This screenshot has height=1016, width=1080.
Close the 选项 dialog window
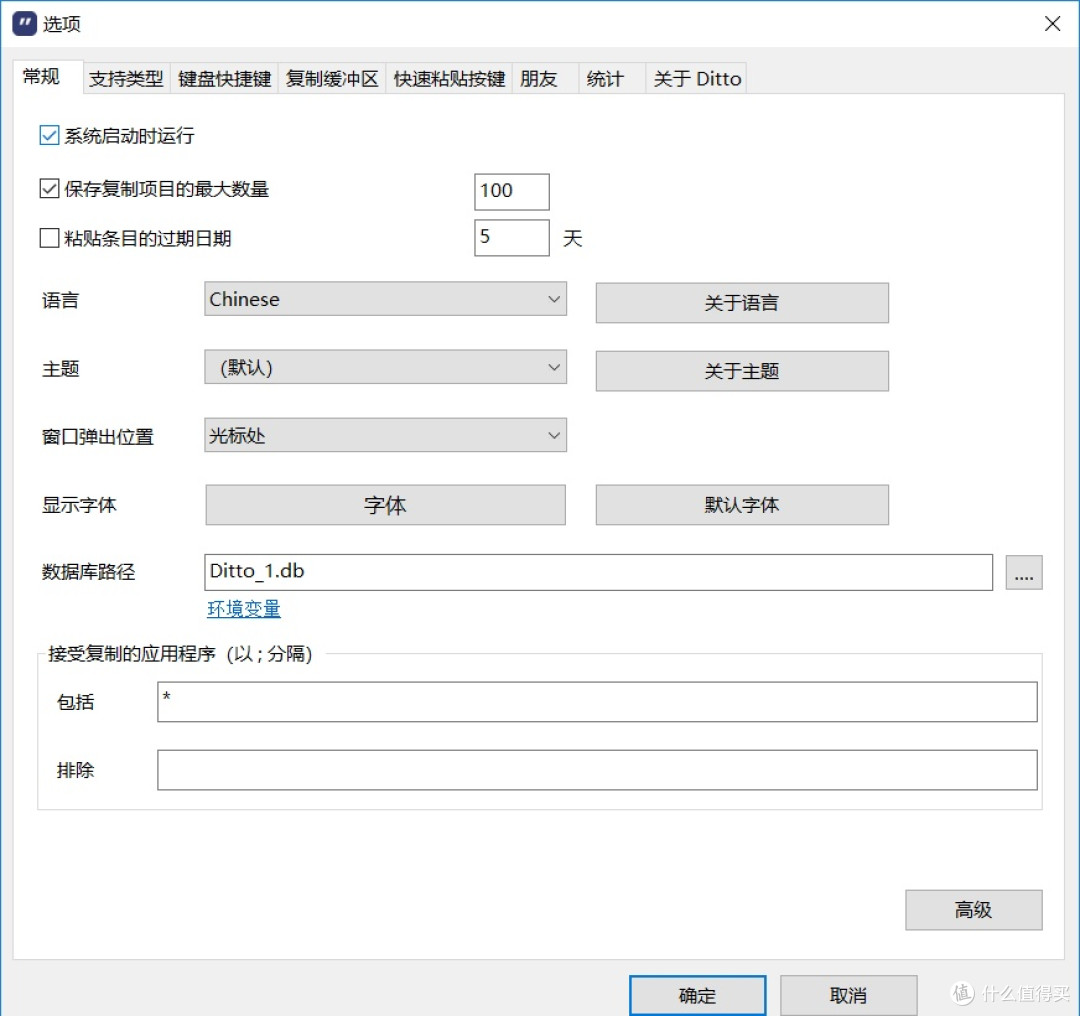1052,23
